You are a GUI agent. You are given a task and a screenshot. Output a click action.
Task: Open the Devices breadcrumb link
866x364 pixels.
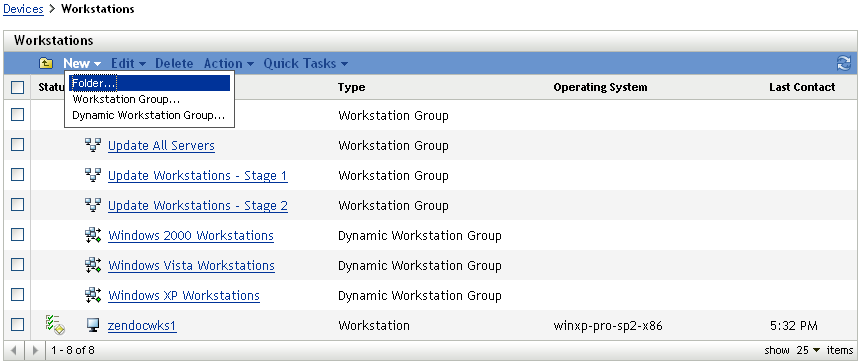point(23,9)
